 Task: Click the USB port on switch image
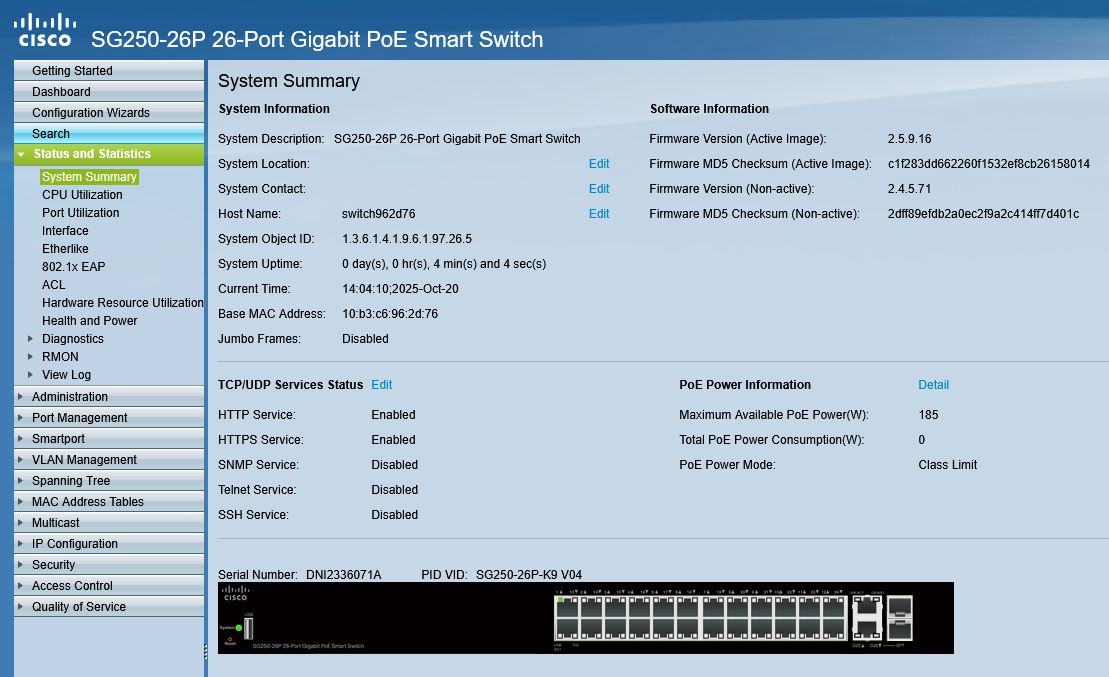click(x=248, y=627)
